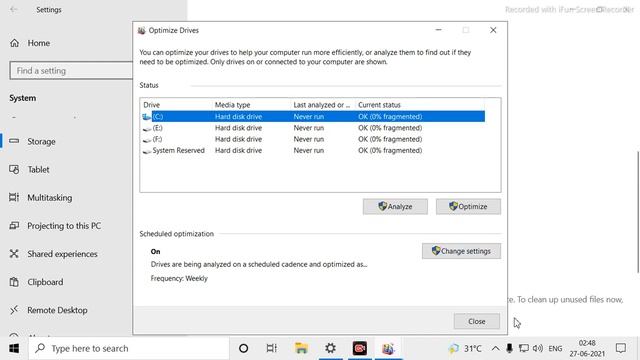Click the System Reserved drive icon
The width and height of the screenshot is (640, 360).
point(147,151)
